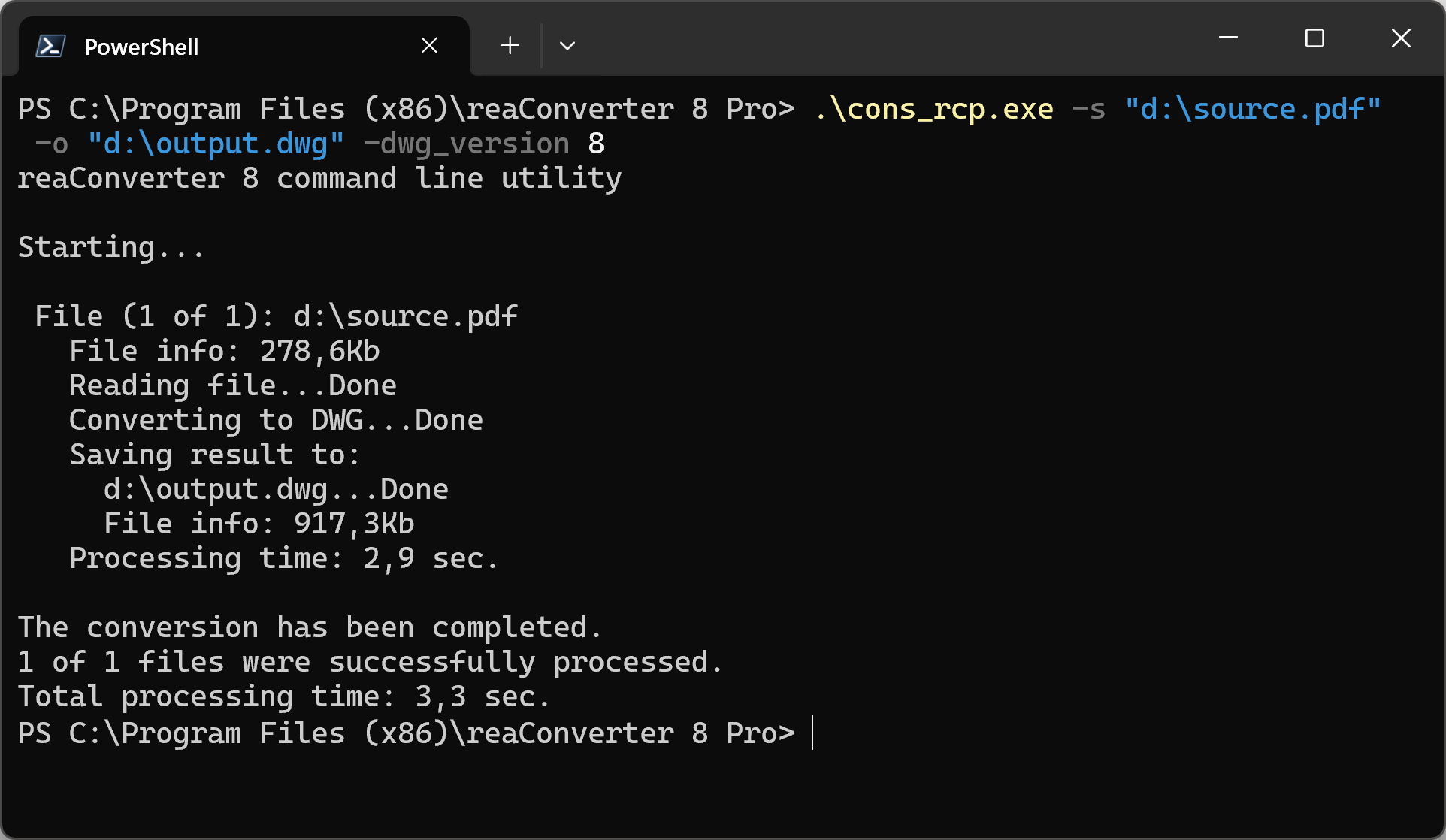Close the terminal window

point(1401,38)
